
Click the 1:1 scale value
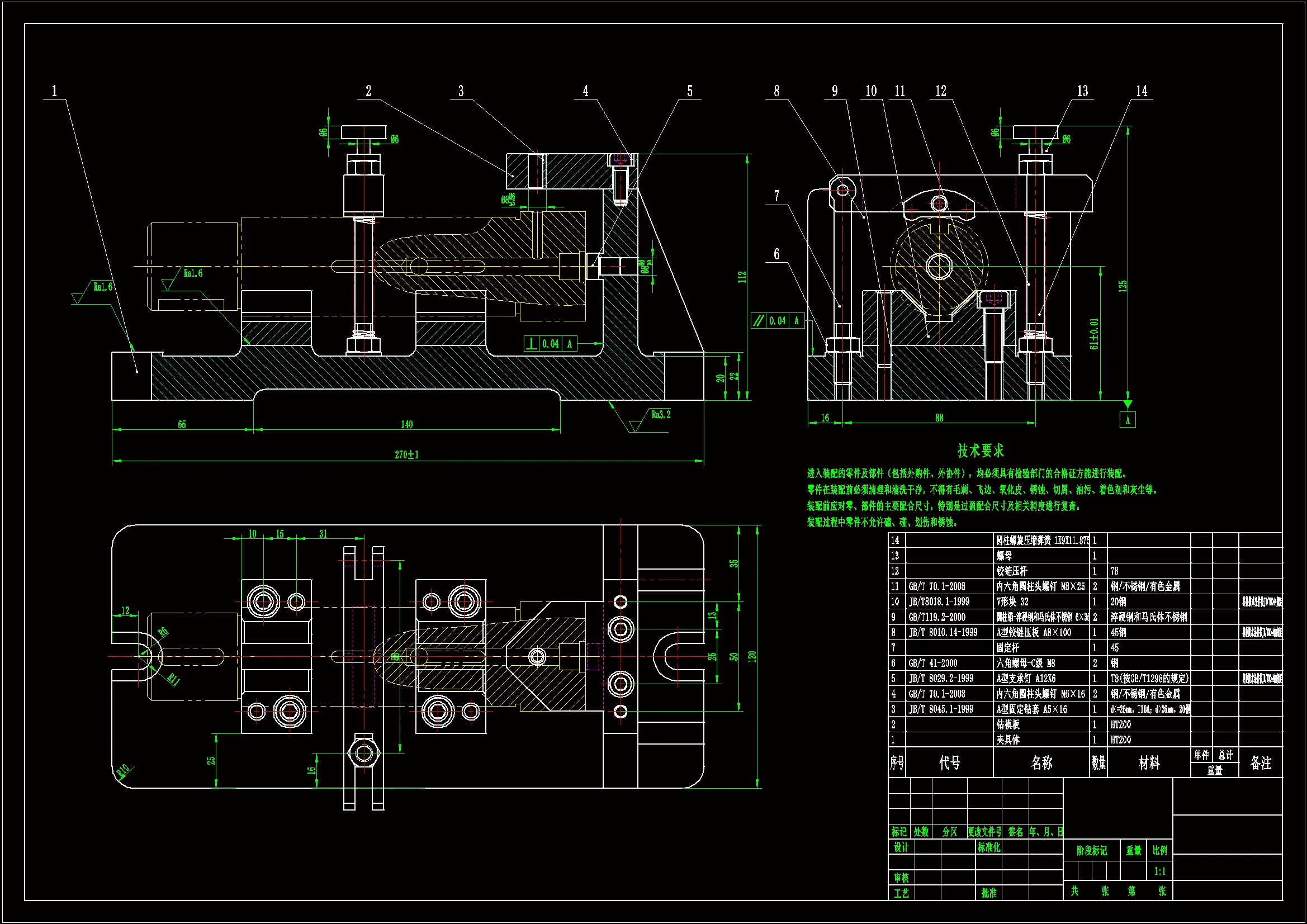pos(1159,871)
